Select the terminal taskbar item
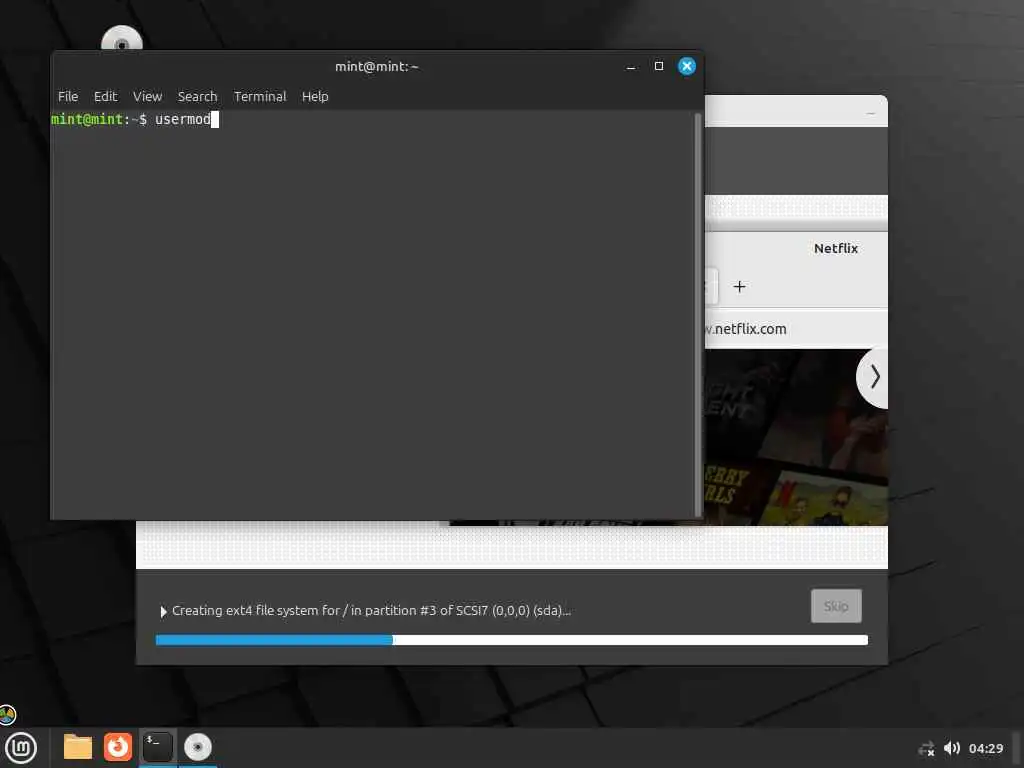 157,747
